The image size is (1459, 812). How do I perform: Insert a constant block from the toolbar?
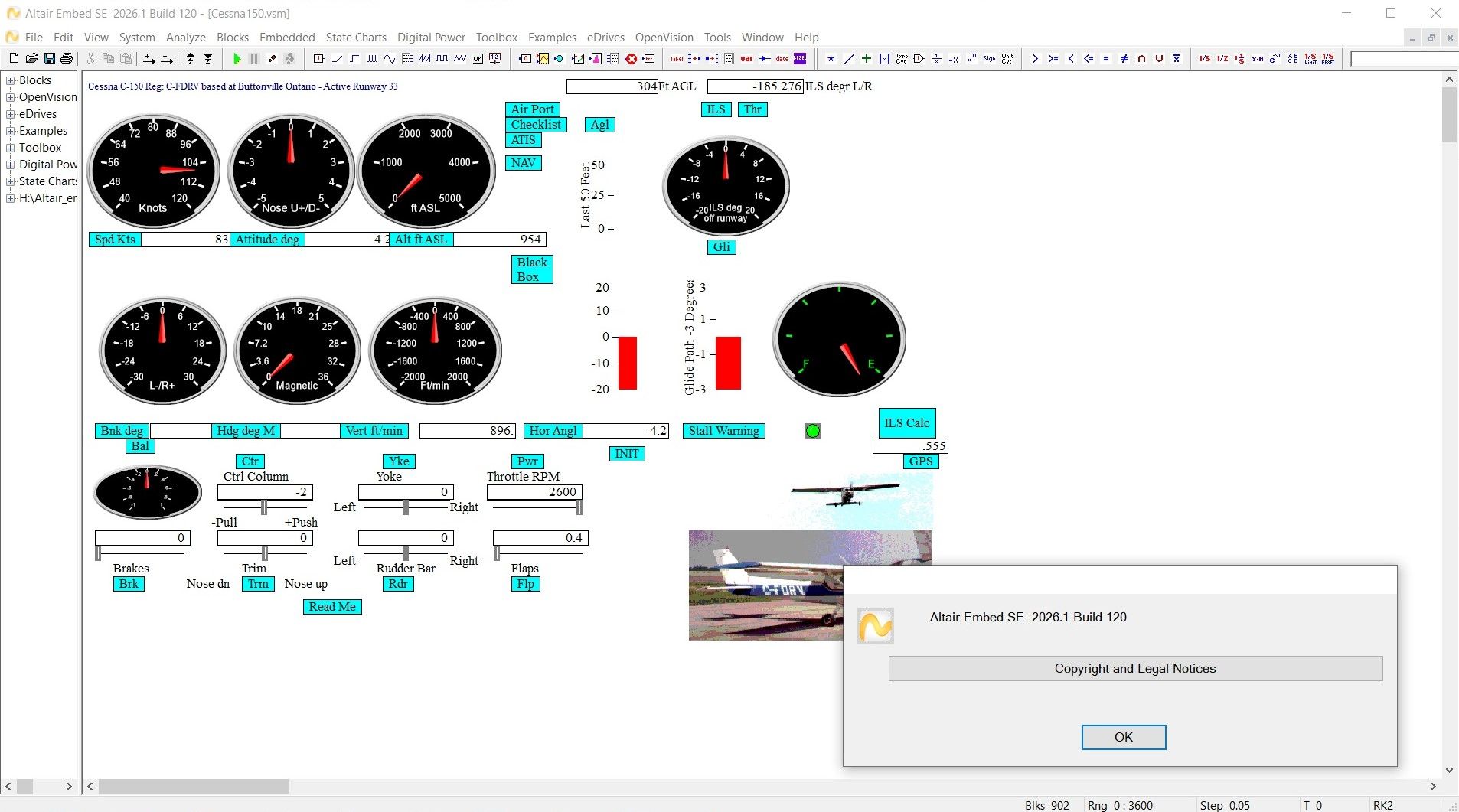coord(319,58)
